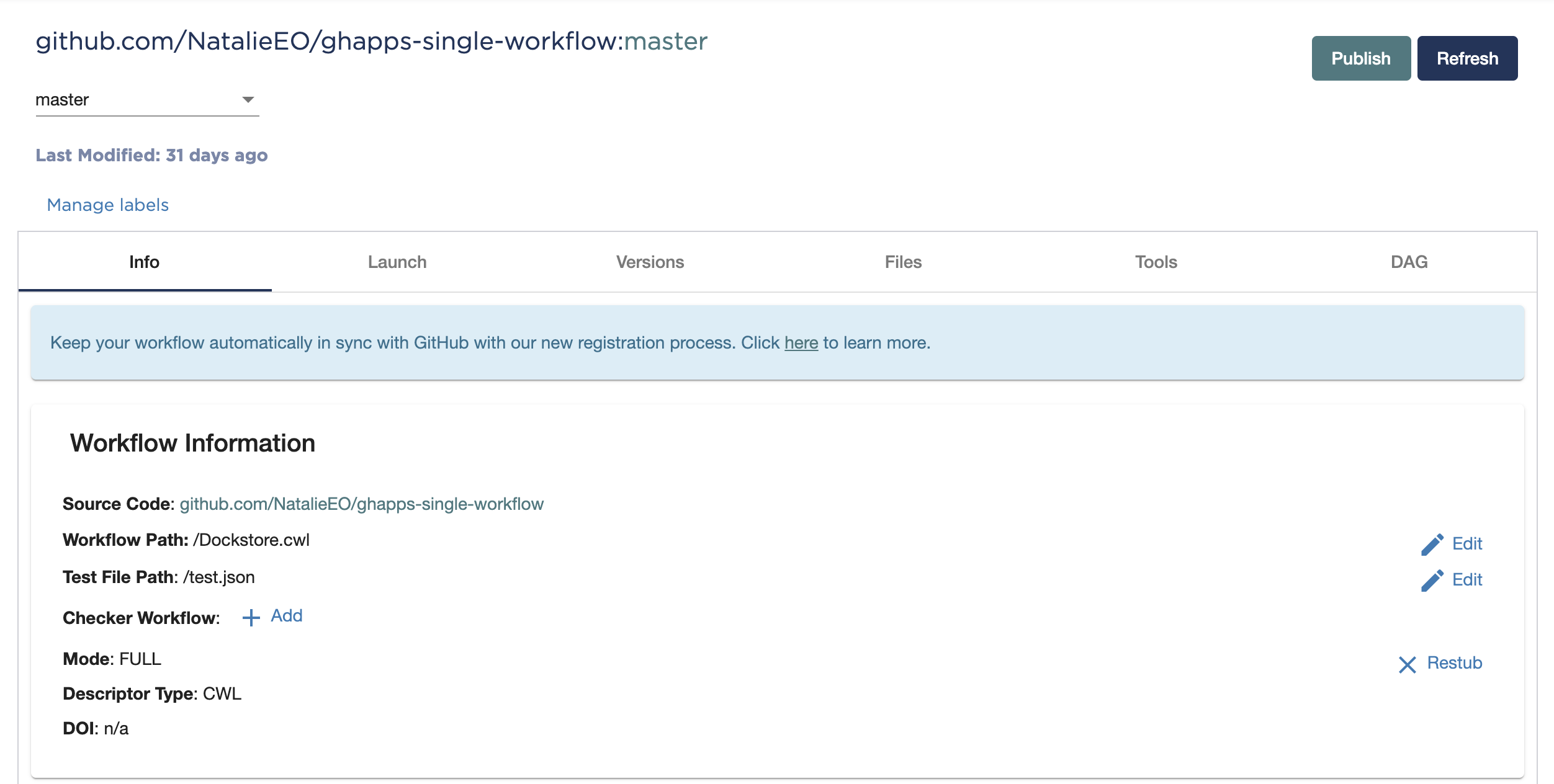
Task: Click the X icon beside Restub
Action: coord(1408,664)
